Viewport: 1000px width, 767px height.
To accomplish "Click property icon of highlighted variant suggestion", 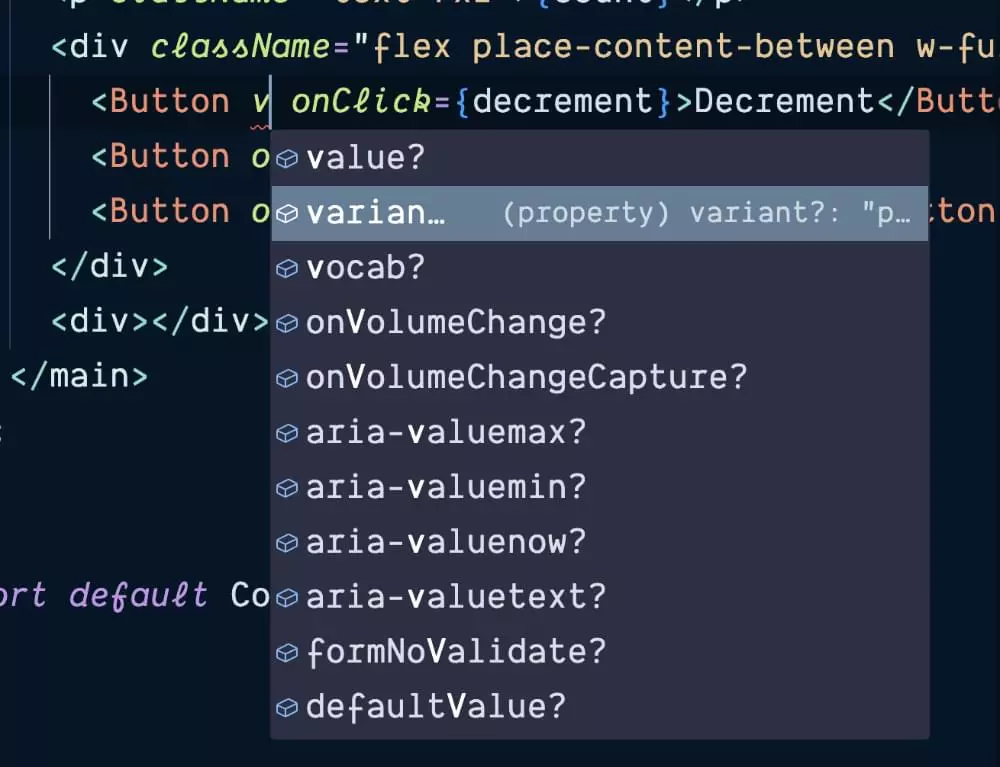I will (287, 213).
